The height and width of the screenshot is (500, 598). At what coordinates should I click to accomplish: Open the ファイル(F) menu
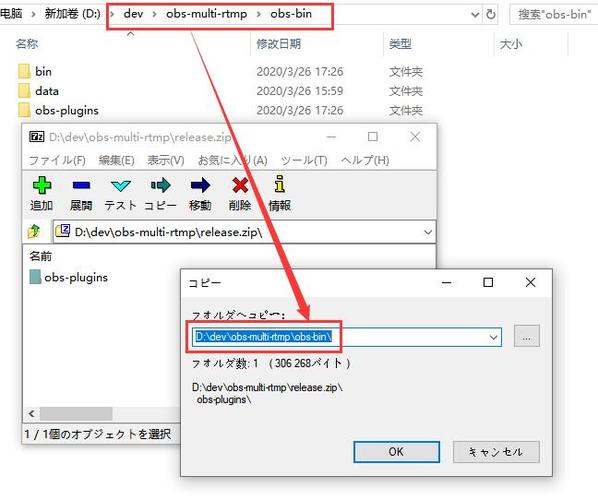click(57, 160)
